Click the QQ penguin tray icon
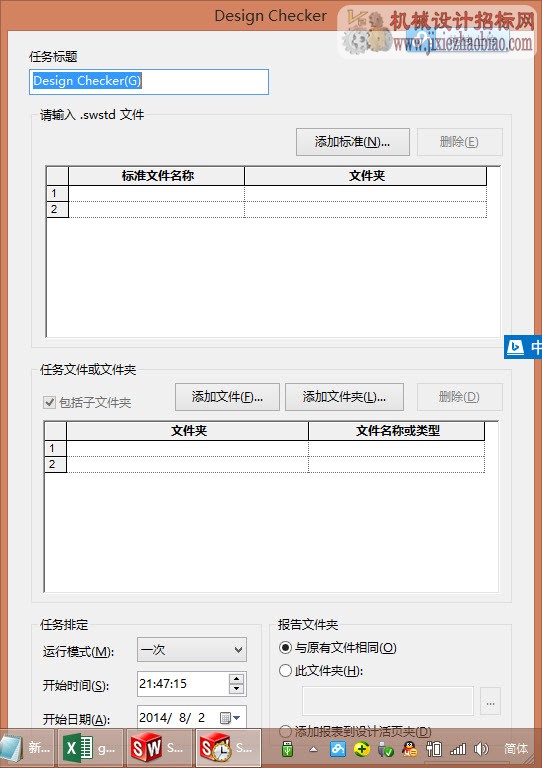542x768 pixels. click(x=409, y=749)
